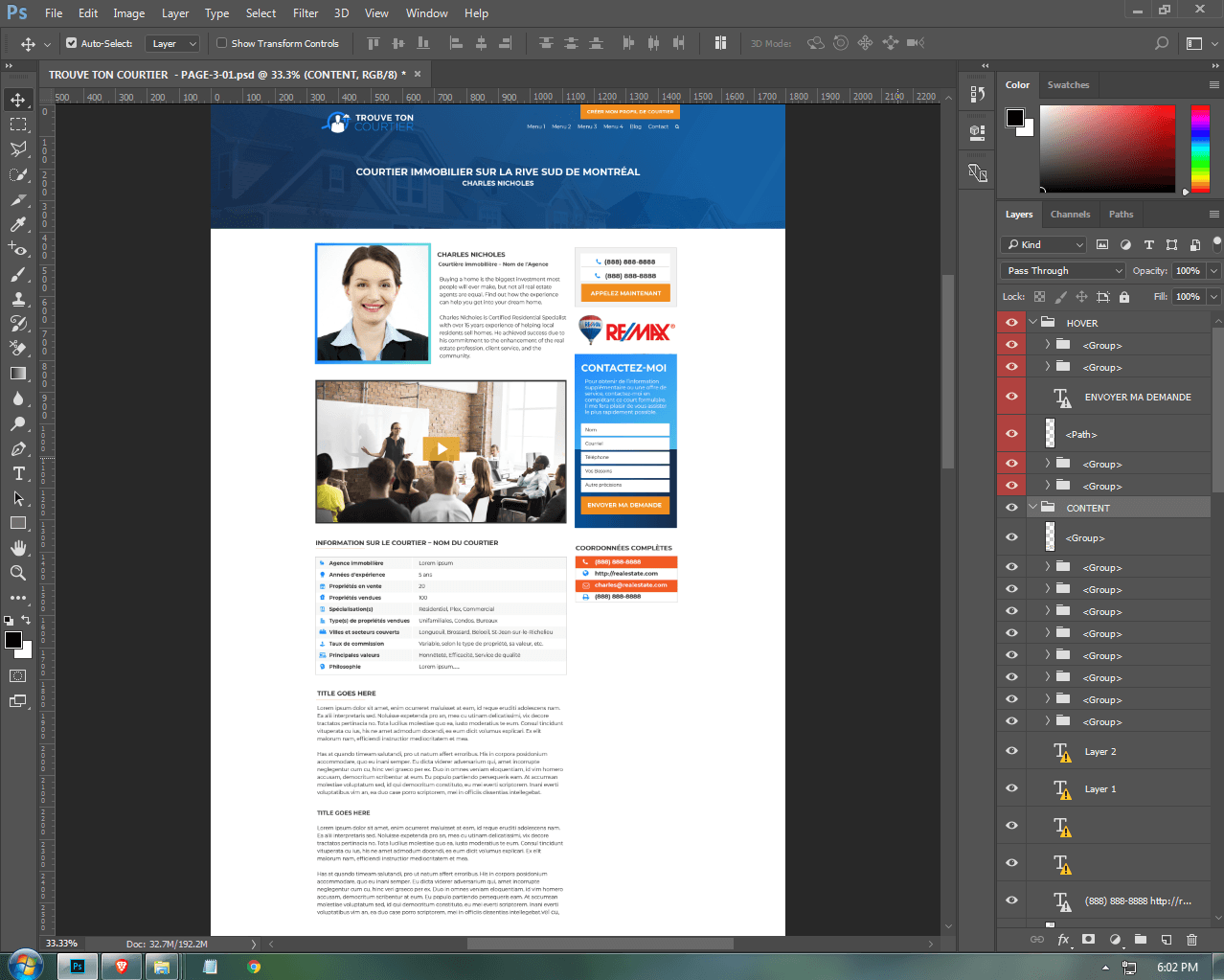Select the Path Selection tool
1224x980 pixels.
18,498
